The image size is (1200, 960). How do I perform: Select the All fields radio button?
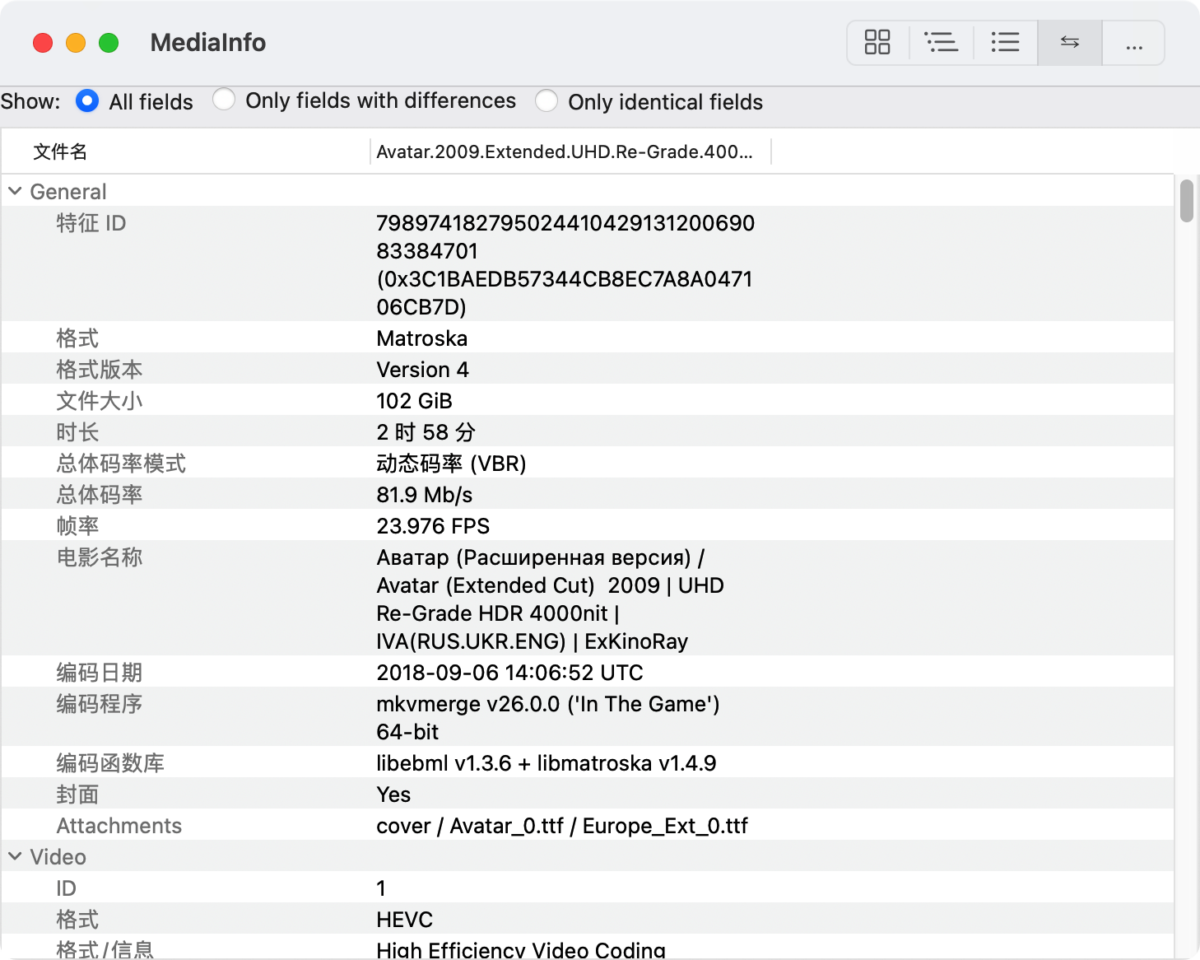(x=87, y=101)
